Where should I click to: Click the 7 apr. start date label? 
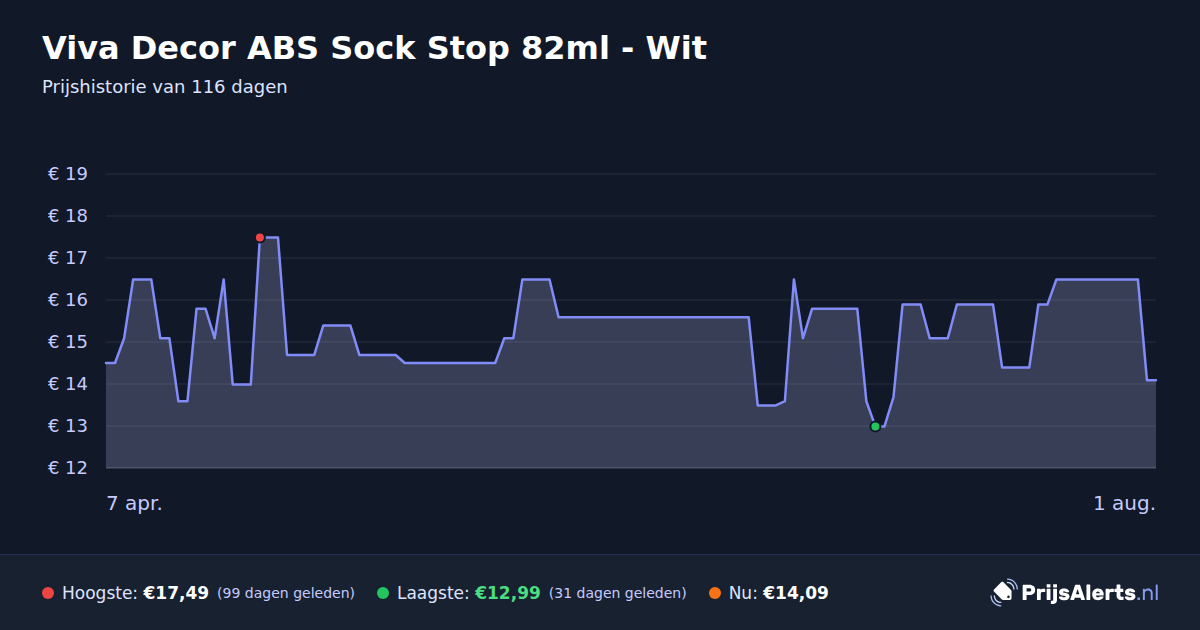(135, 504)
